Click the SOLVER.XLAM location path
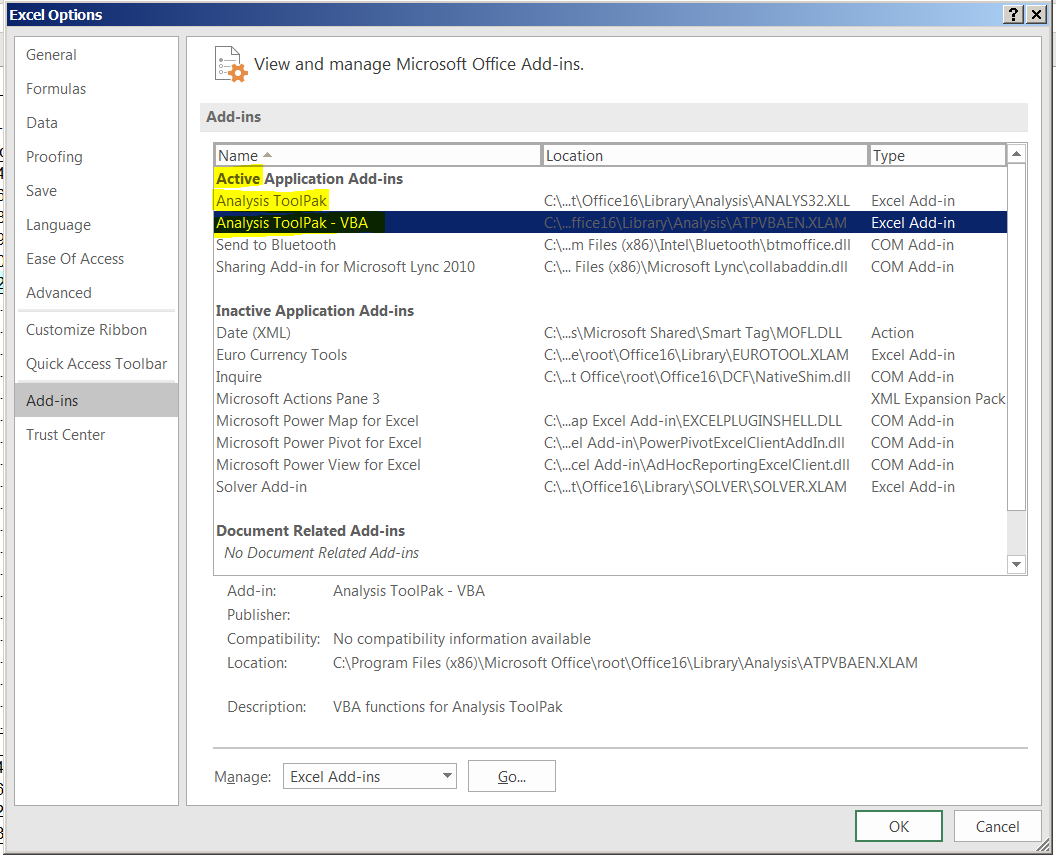 pos(695,487)
